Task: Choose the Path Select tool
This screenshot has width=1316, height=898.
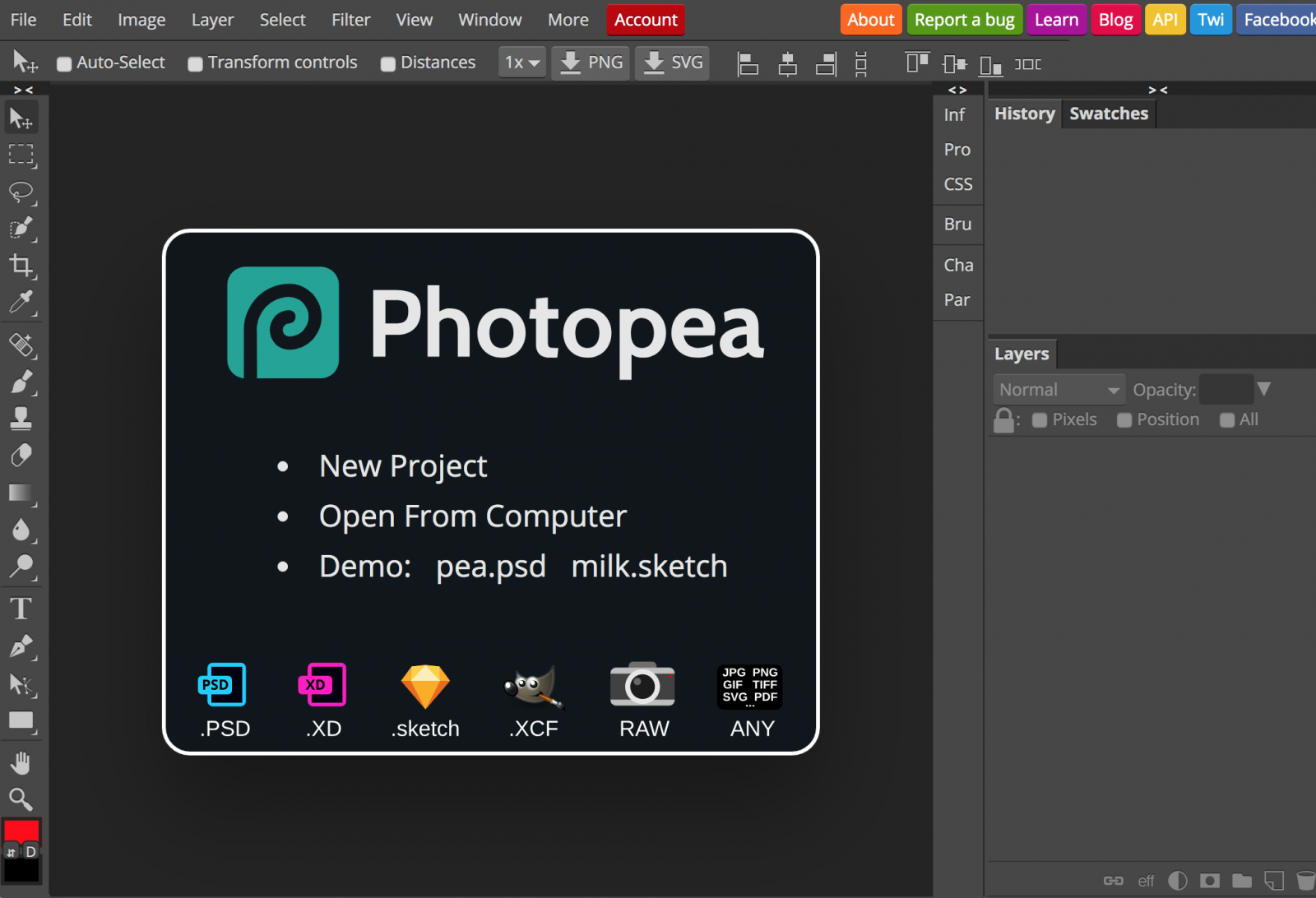Action: [x=21, y=684]
